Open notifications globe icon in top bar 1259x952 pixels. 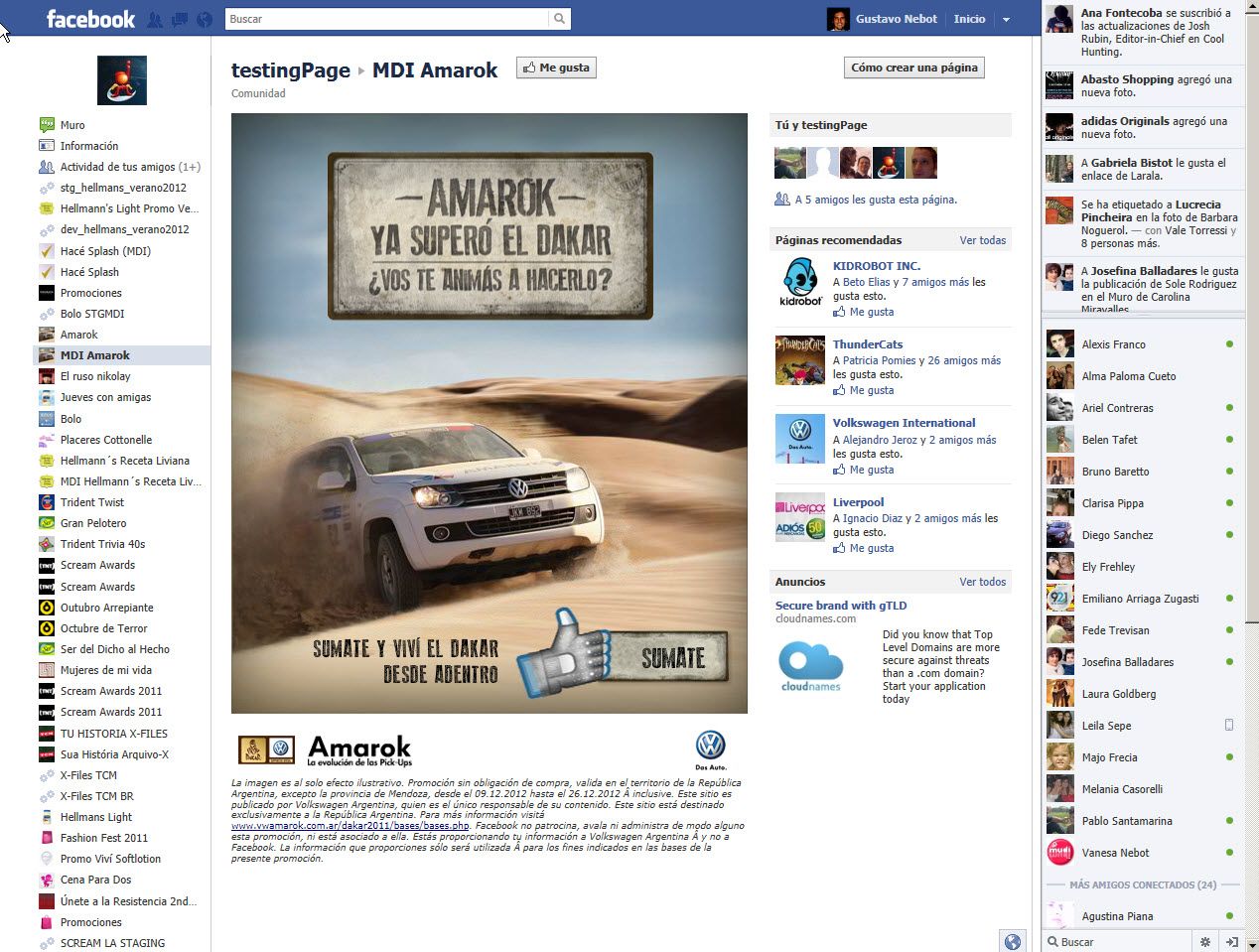[206, 19]
